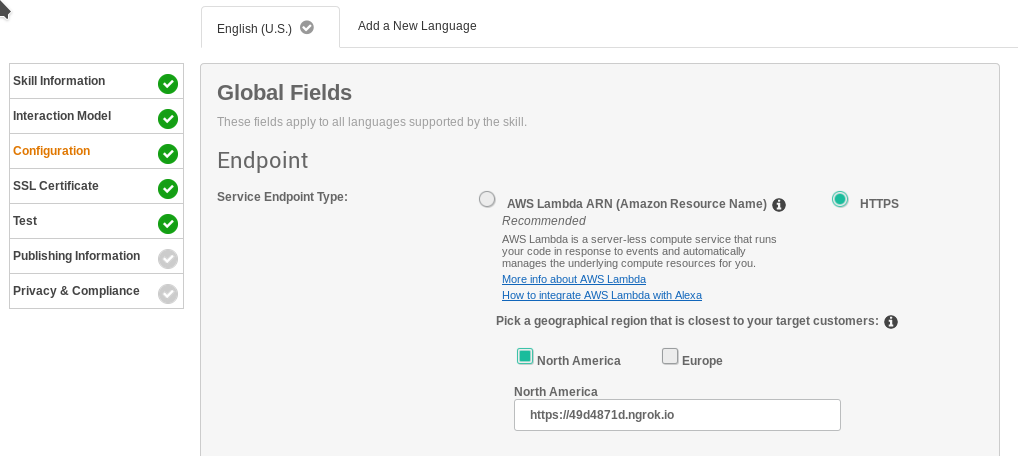The height and width of the screenshot is (456, 1018).
Task: Click green checkmark beside Interaction Model
Action: click(x=168, y=119)
